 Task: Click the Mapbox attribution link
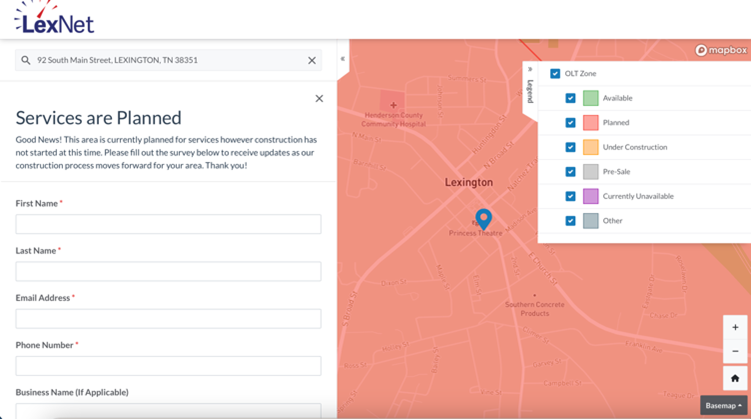click(x=721, y=50)
